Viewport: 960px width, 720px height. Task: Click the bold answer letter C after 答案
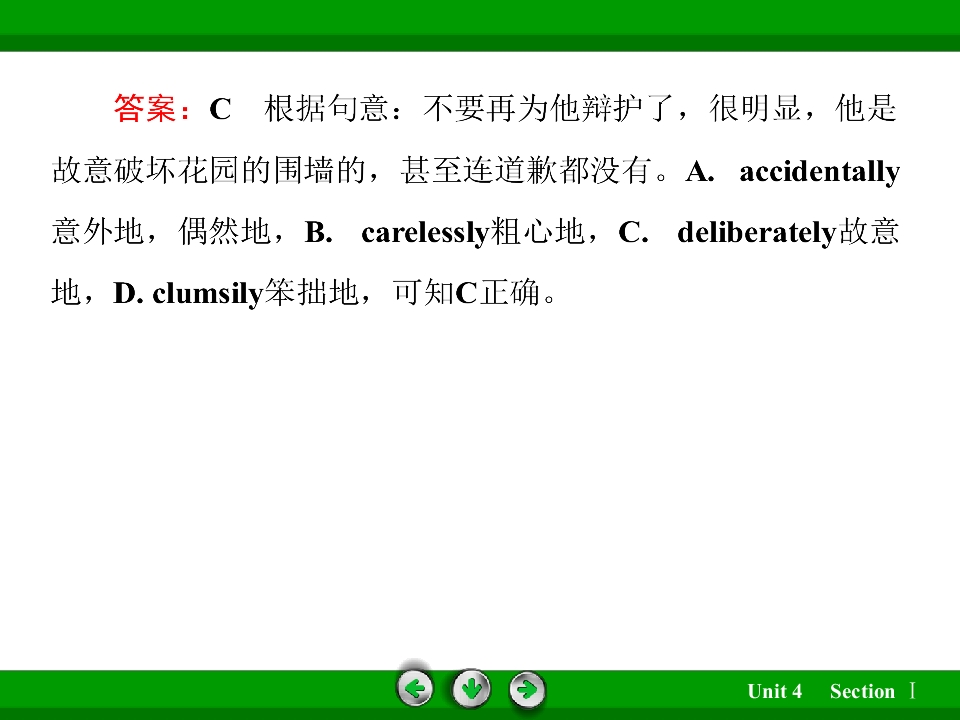point(220,110)
